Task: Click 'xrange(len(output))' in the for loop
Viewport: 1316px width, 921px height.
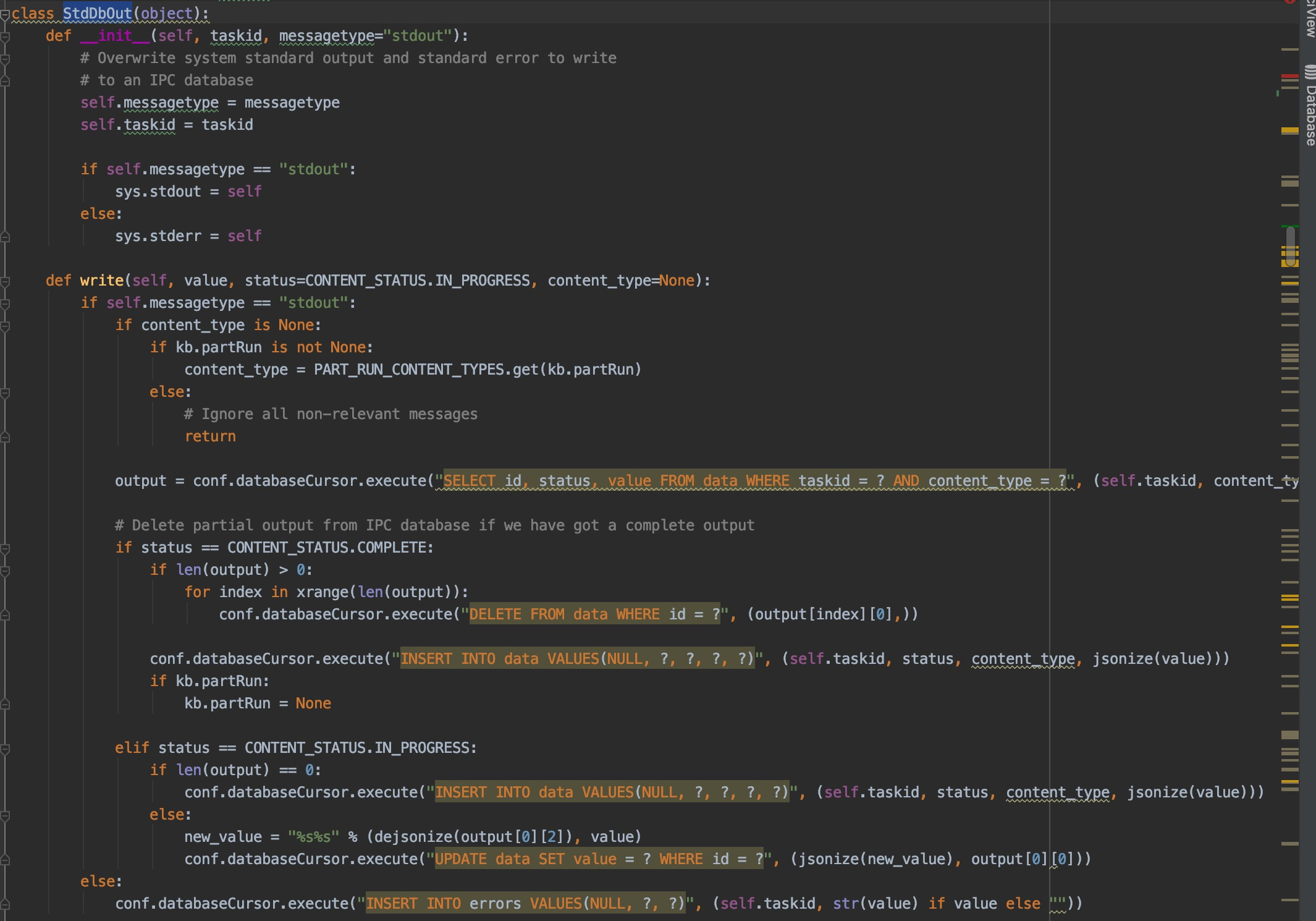Action: tap(378, 592)
